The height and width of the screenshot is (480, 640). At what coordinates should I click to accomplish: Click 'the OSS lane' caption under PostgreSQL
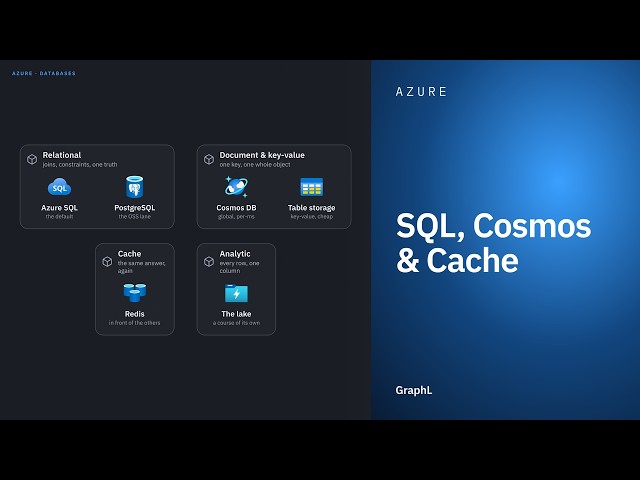(x=135, y=216)
